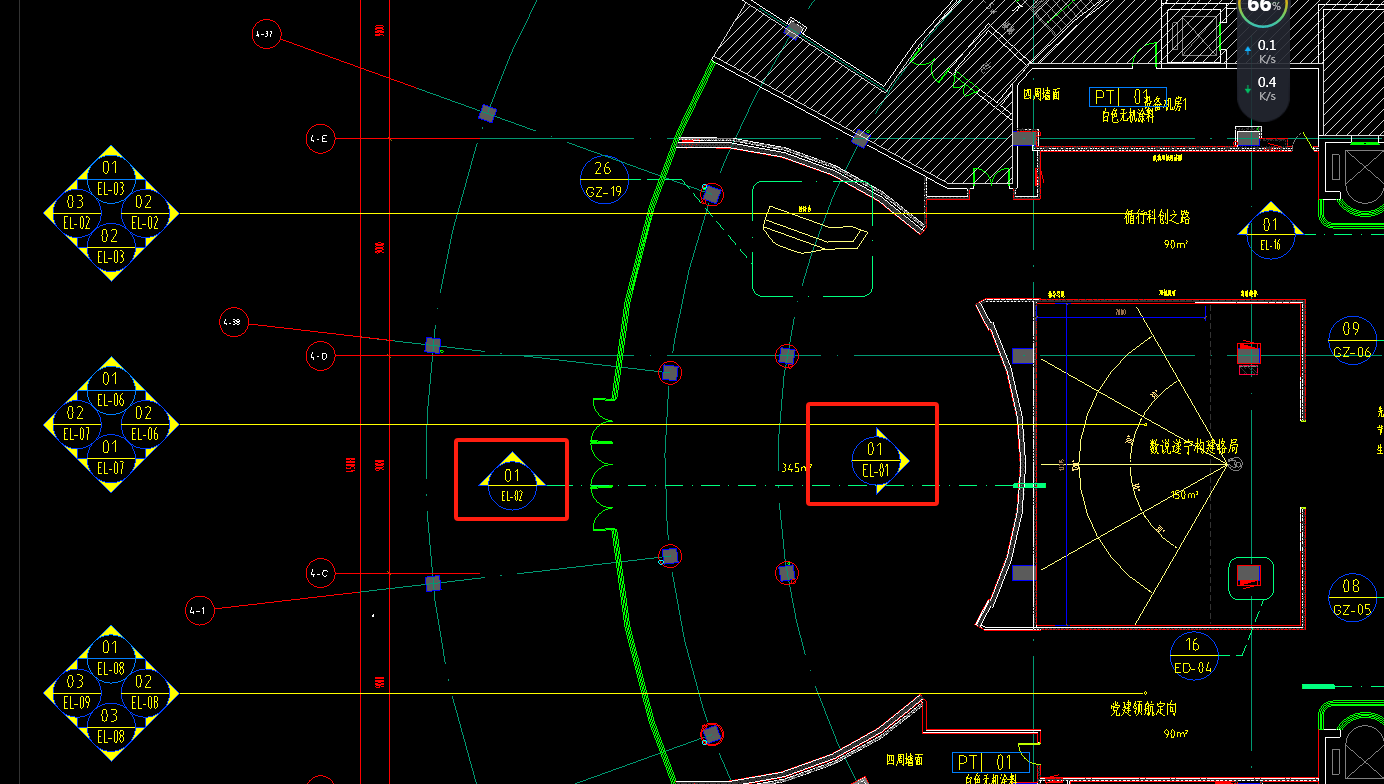Viewport: 1384px width, 784px height.
Task: Click the 26 GZ-19 detail callout
Action: click(x=603, y=180)
